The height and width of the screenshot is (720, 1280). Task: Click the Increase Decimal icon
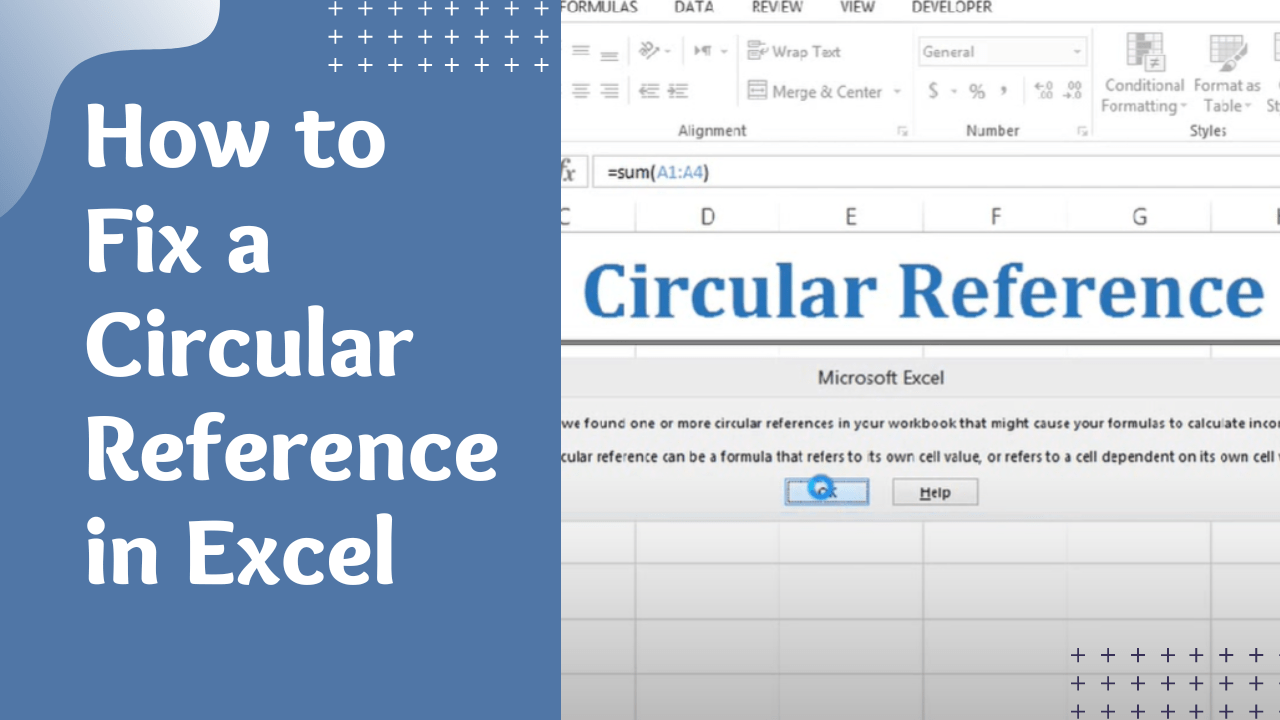[x=1043, y=90]
